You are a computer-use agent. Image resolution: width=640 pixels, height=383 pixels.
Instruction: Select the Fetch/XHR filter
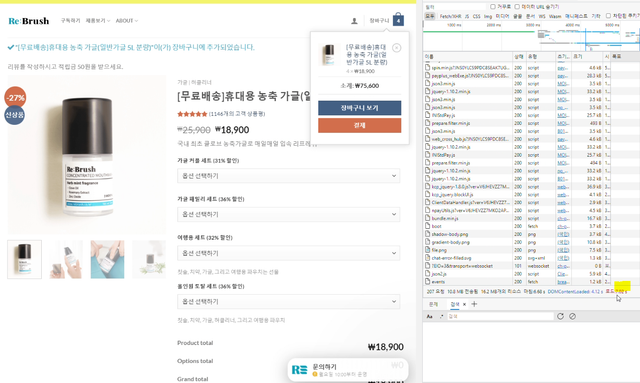pos(450,16)
